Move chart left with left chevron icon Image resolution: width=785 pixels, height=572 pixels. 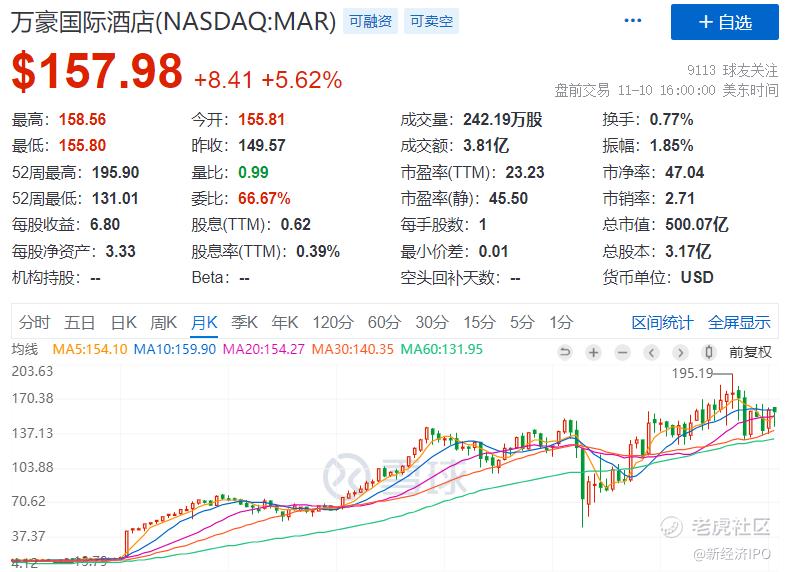(651, 352)
